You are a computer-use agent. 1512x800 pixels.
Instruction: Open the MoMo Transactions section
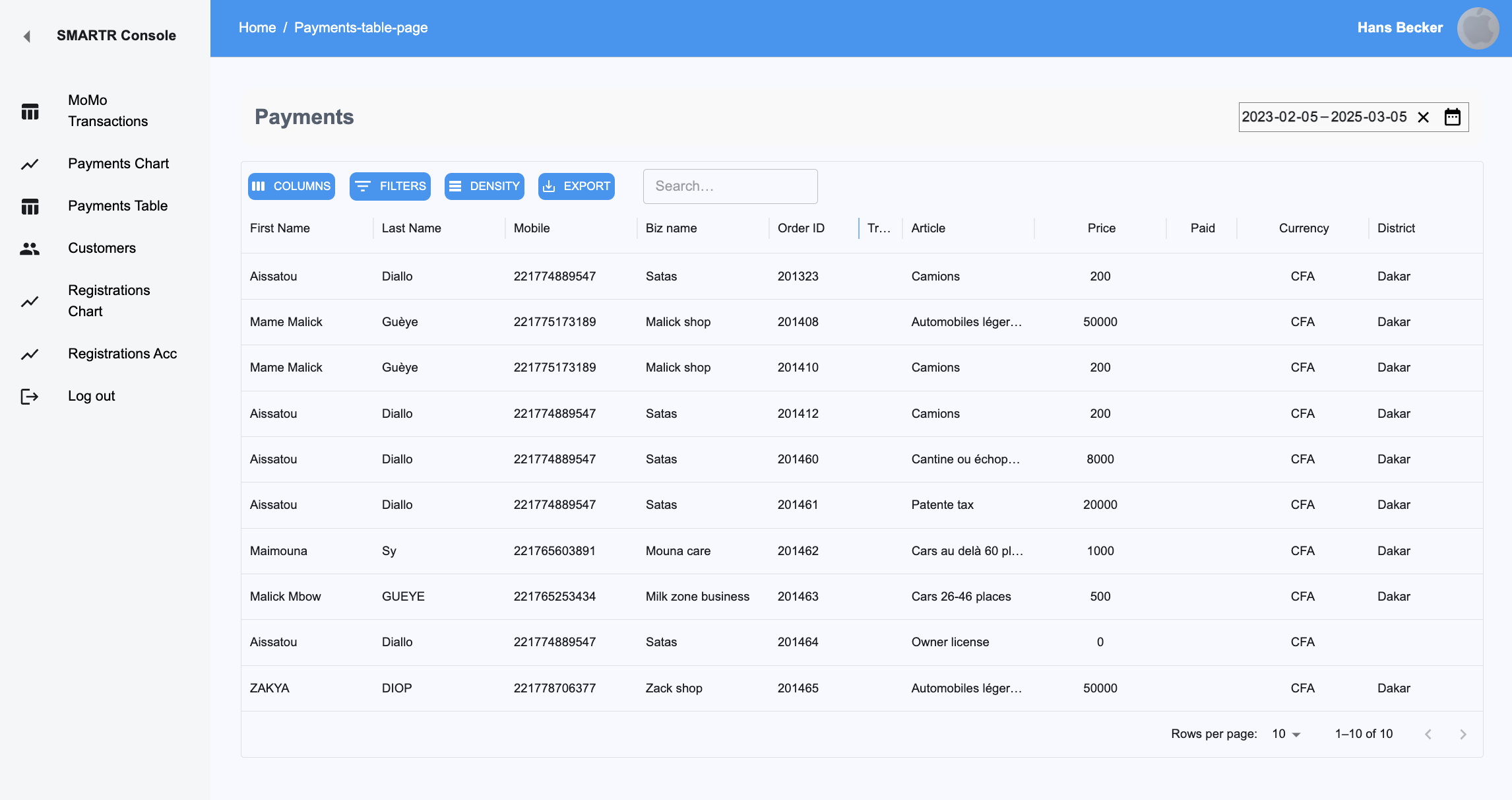30,111
